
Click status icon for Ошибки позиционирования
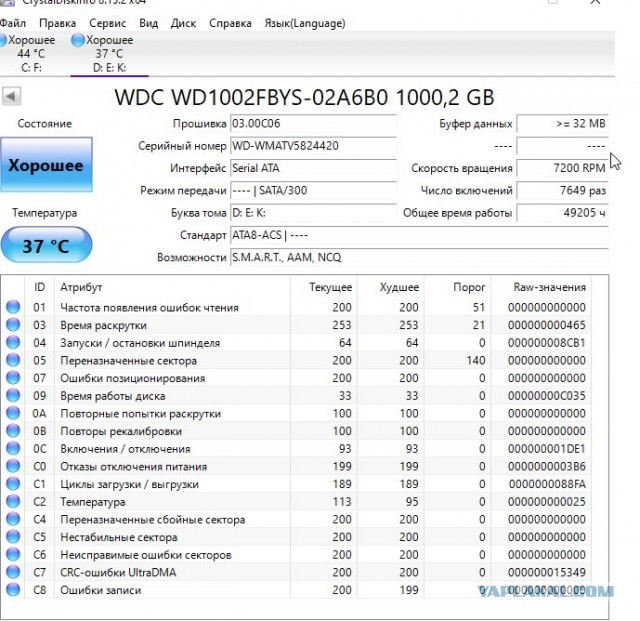13,378
